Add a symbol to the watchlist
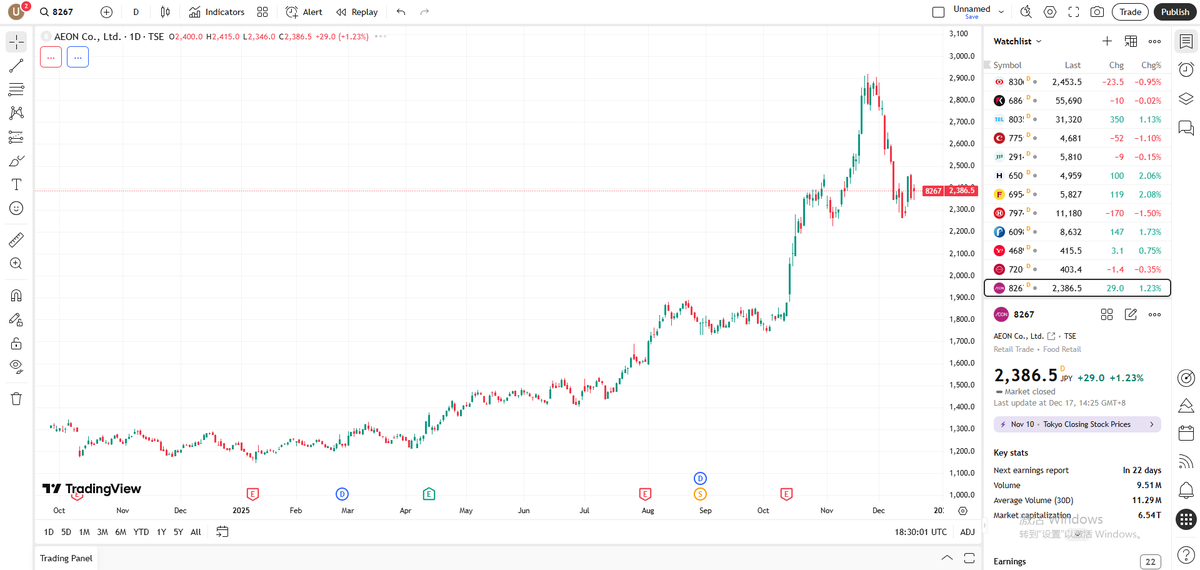This screenshot has height=570, width=1200. (1107, 41)
